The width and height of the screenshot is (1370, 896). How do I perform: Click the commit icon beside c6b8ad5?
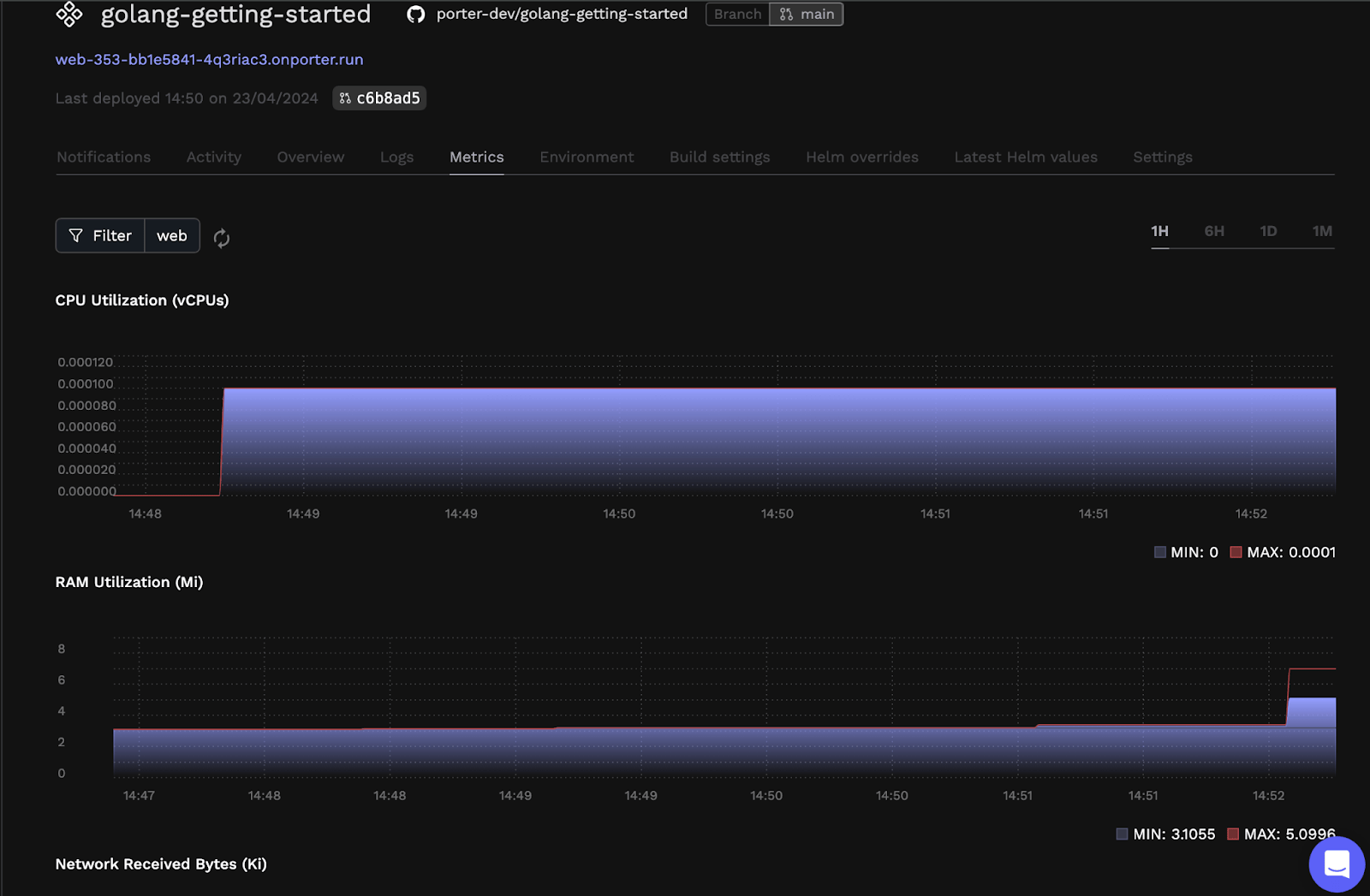(345, 98)
